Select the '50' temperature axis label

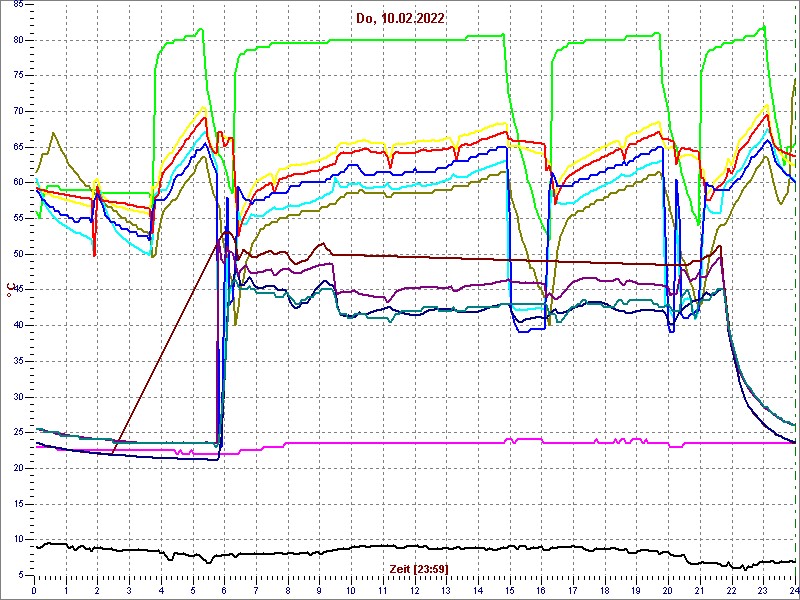[18, 254]
